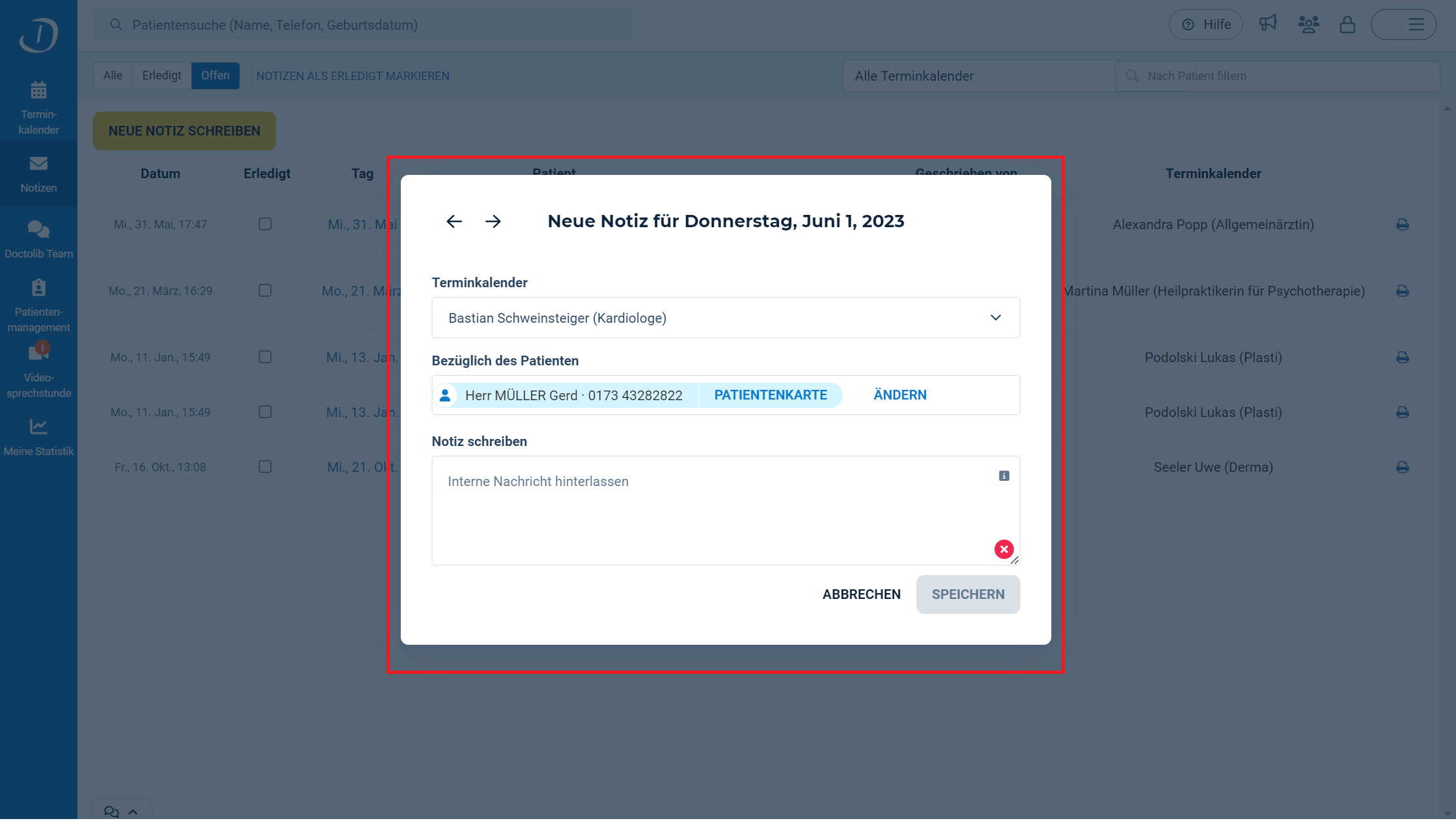The image size is (1456, 821).
Task: Click the red X icon in note field
Action: tap(1004, 549)
